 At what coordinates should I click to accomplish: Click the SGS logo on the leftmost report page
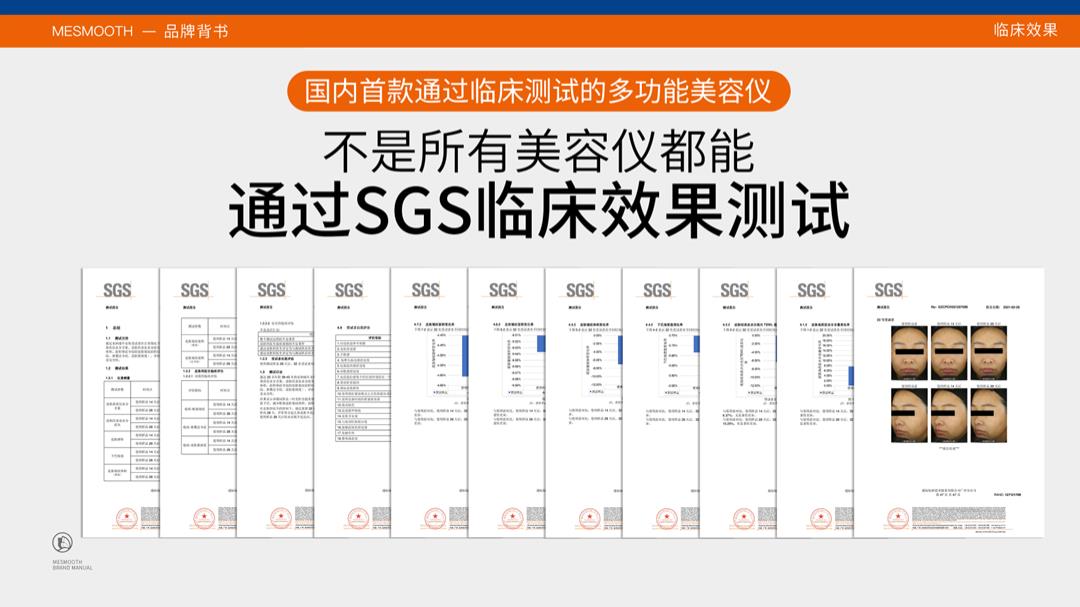click(118, 291)
